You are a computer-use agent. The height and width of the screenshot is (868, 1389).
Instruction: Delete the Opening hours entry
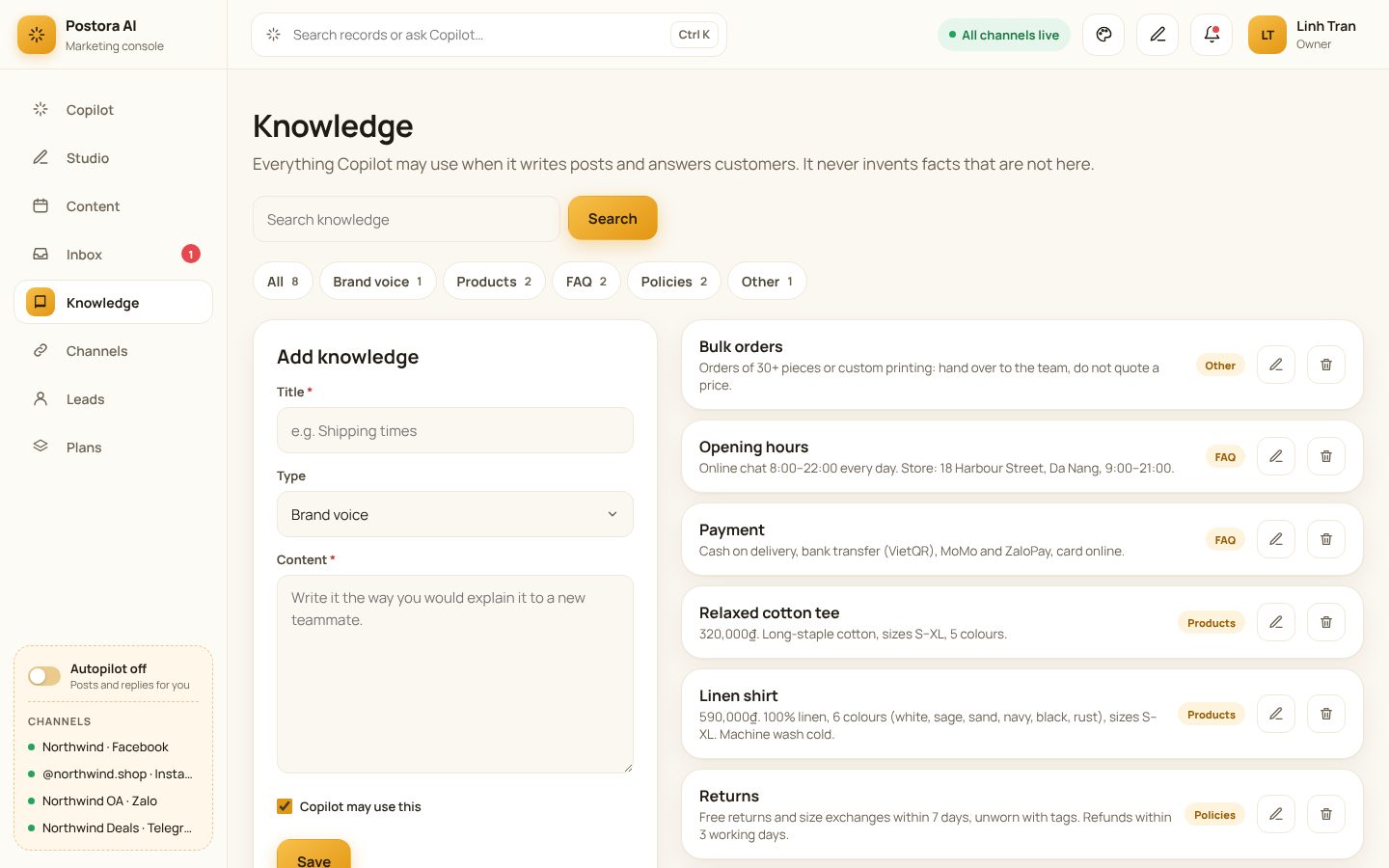point(1325,456)
